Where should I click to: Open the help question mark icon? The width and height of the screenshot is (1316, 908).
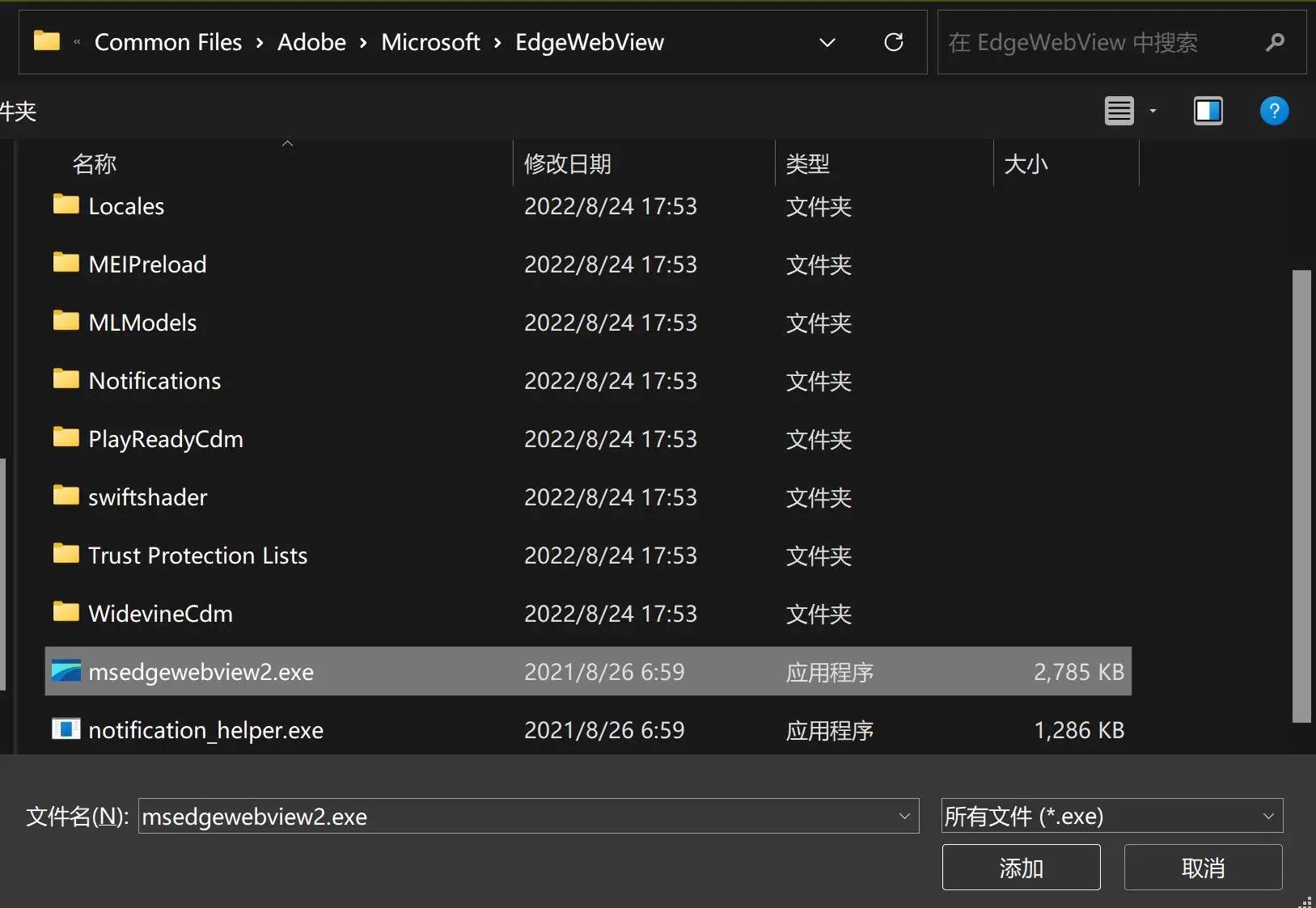(1273, 111)
